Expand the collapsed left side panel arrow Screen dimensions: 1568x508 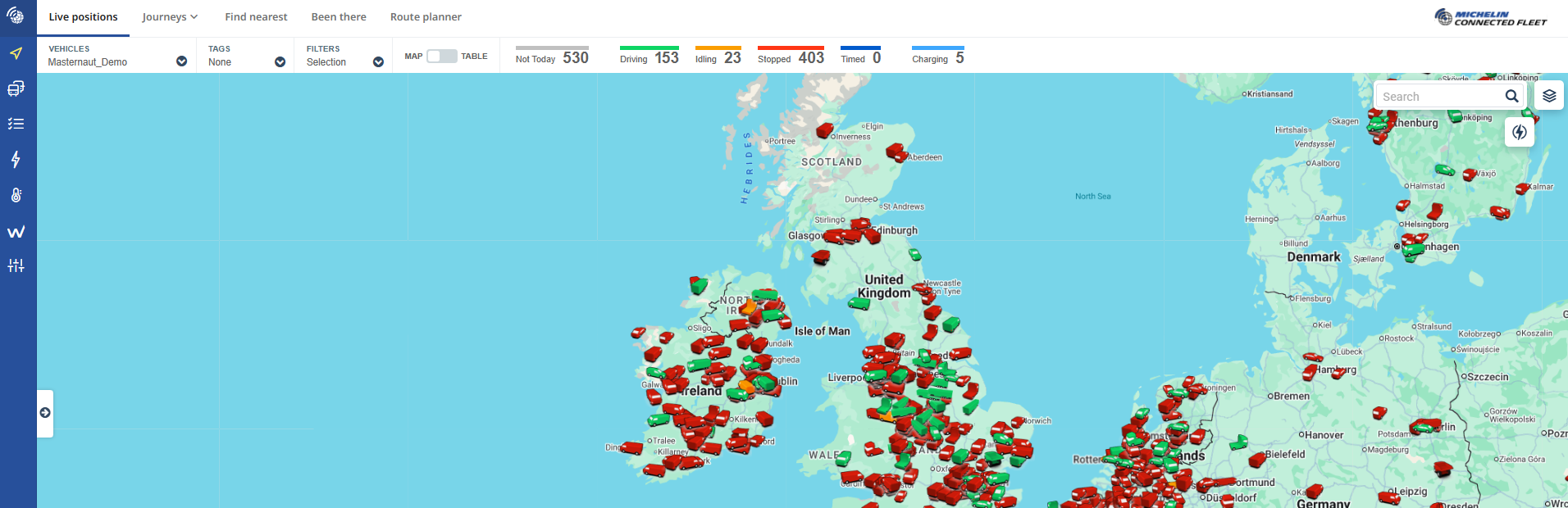click(x=45, y=413)
